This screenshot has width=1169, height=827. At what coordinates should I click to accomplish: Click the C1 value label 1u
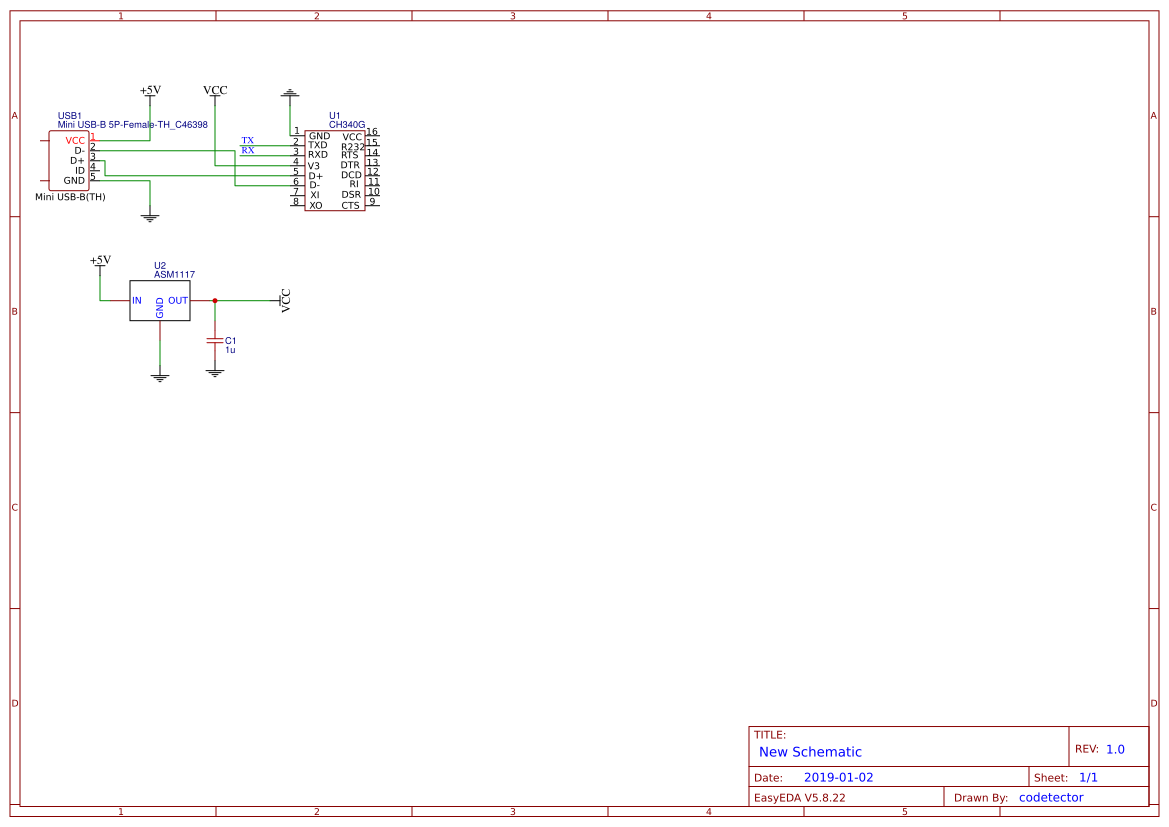pyautogui.click(x=231, y=352)
